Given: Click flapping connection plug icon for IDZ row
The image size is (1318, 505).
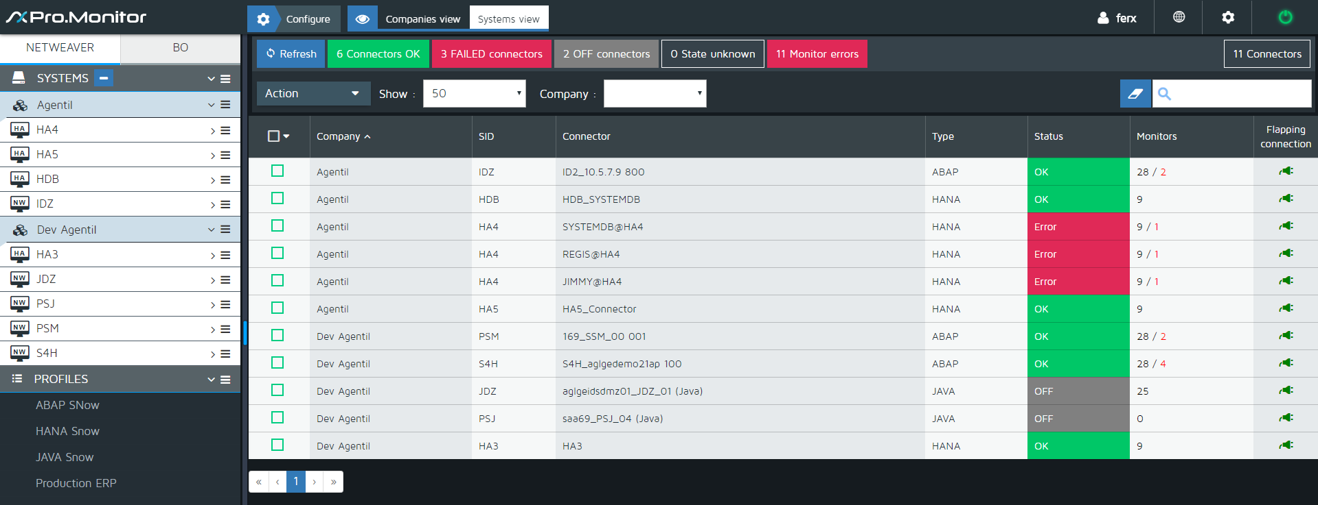Looking at the screenshot, I should [x=1285, y=171].
